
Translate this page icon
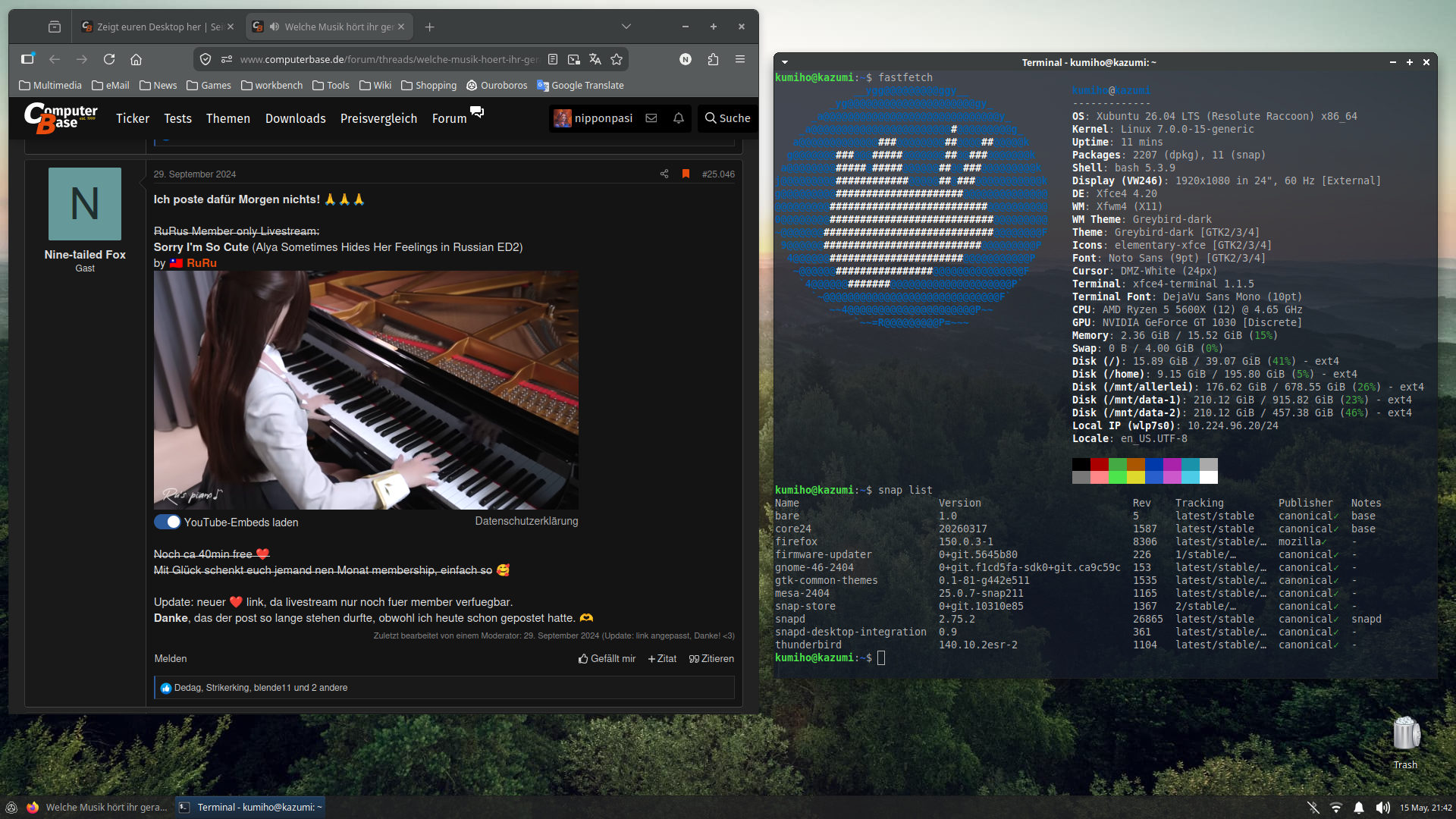[595, 59]
